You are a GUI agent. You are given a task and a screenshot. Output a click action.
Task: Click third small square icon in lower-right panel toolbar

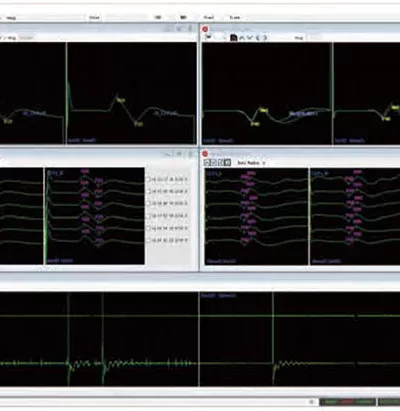point(220,163)
